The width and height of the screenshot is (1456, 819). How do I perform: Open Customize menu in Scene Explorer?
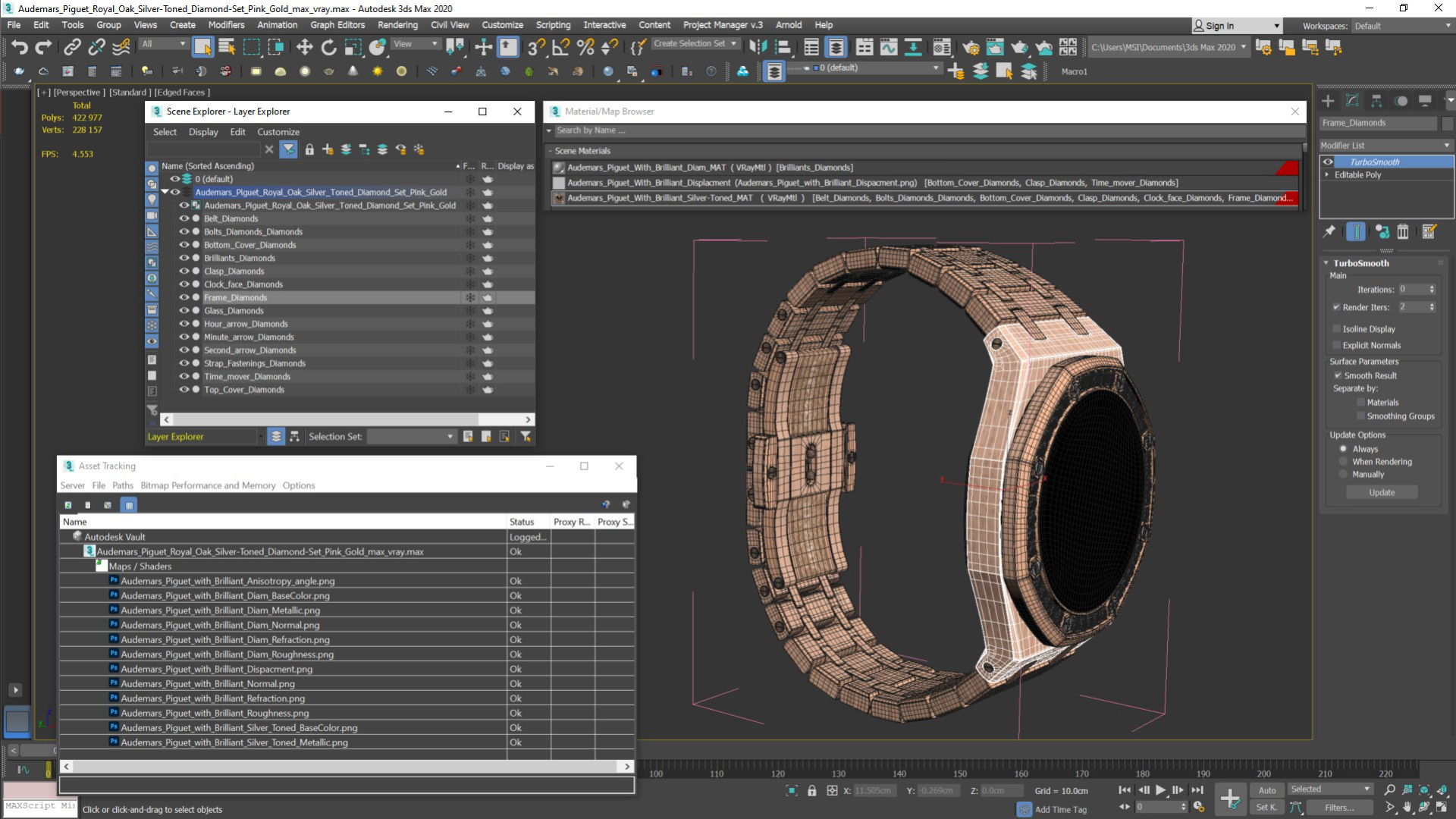coord(278,132)
